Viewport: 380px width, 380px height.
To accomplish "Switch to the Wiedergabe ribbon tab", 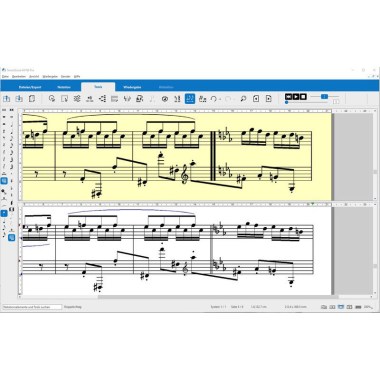I will point(132,87).
